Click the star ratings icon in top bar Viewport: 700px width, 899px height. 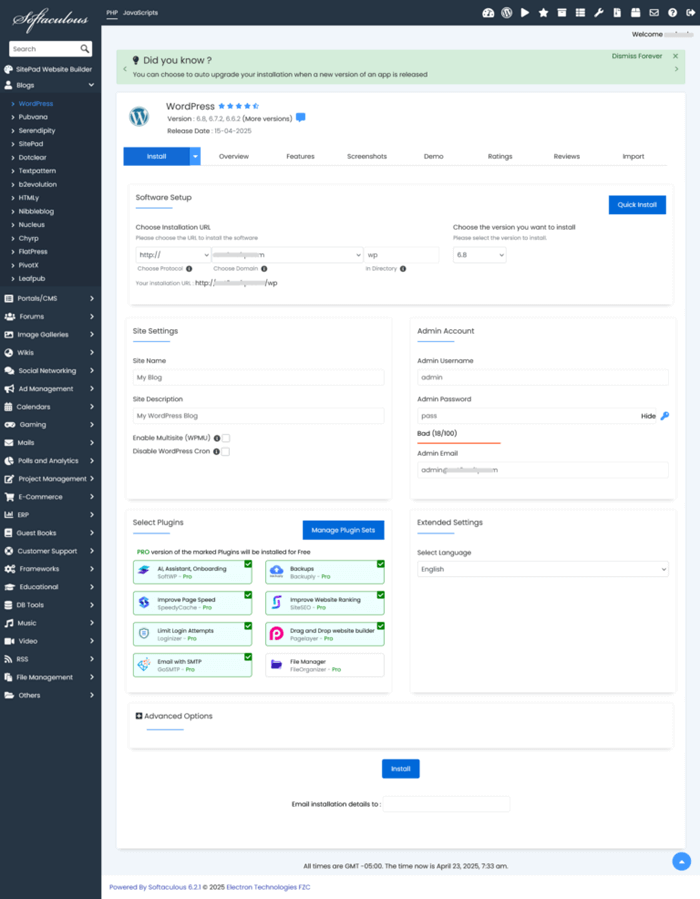point(543,13)
